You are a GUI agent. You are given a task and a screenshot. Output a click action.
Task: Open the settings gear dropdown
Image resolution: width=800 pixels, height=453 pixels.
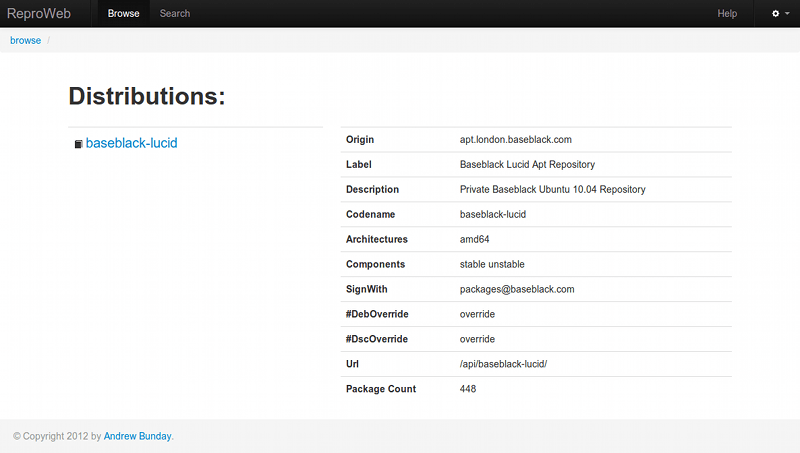(780, 14)
